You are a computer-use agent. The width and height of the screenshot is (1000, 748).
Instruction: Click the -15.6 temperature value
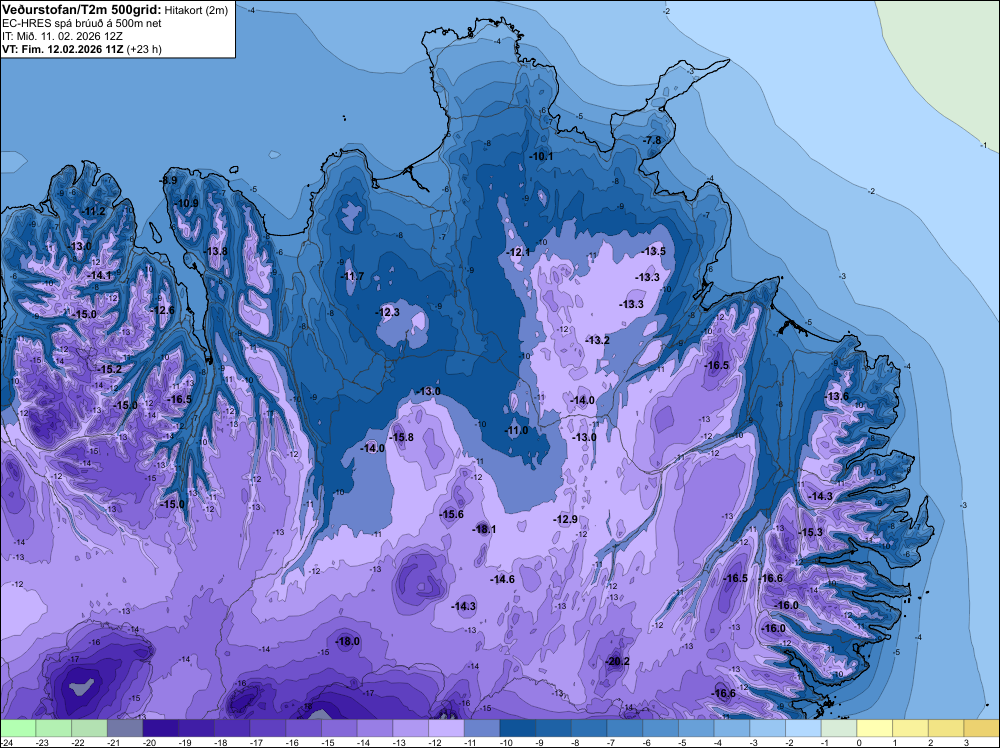(451, 515)
